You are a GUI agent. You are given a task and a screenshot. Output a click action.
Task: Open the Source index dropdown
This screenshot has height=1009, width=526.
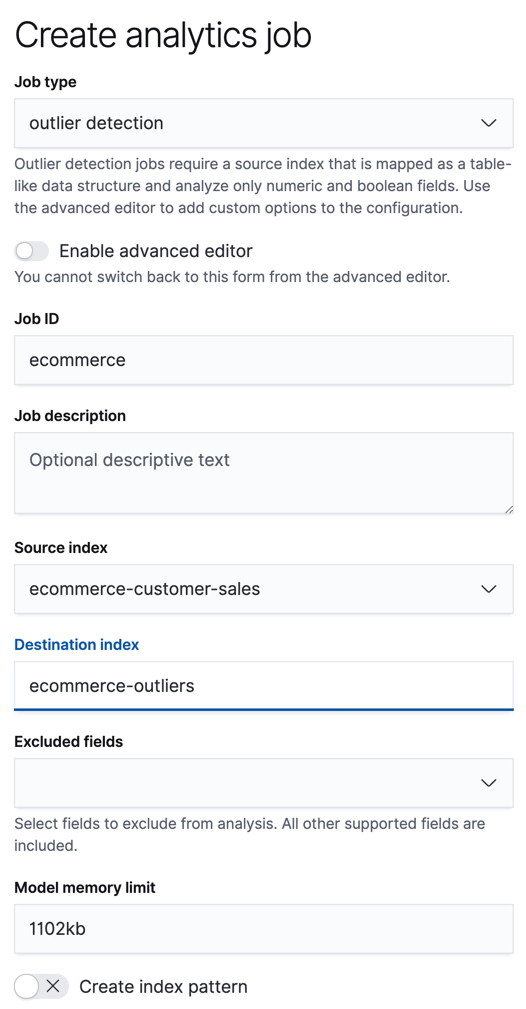263,589
